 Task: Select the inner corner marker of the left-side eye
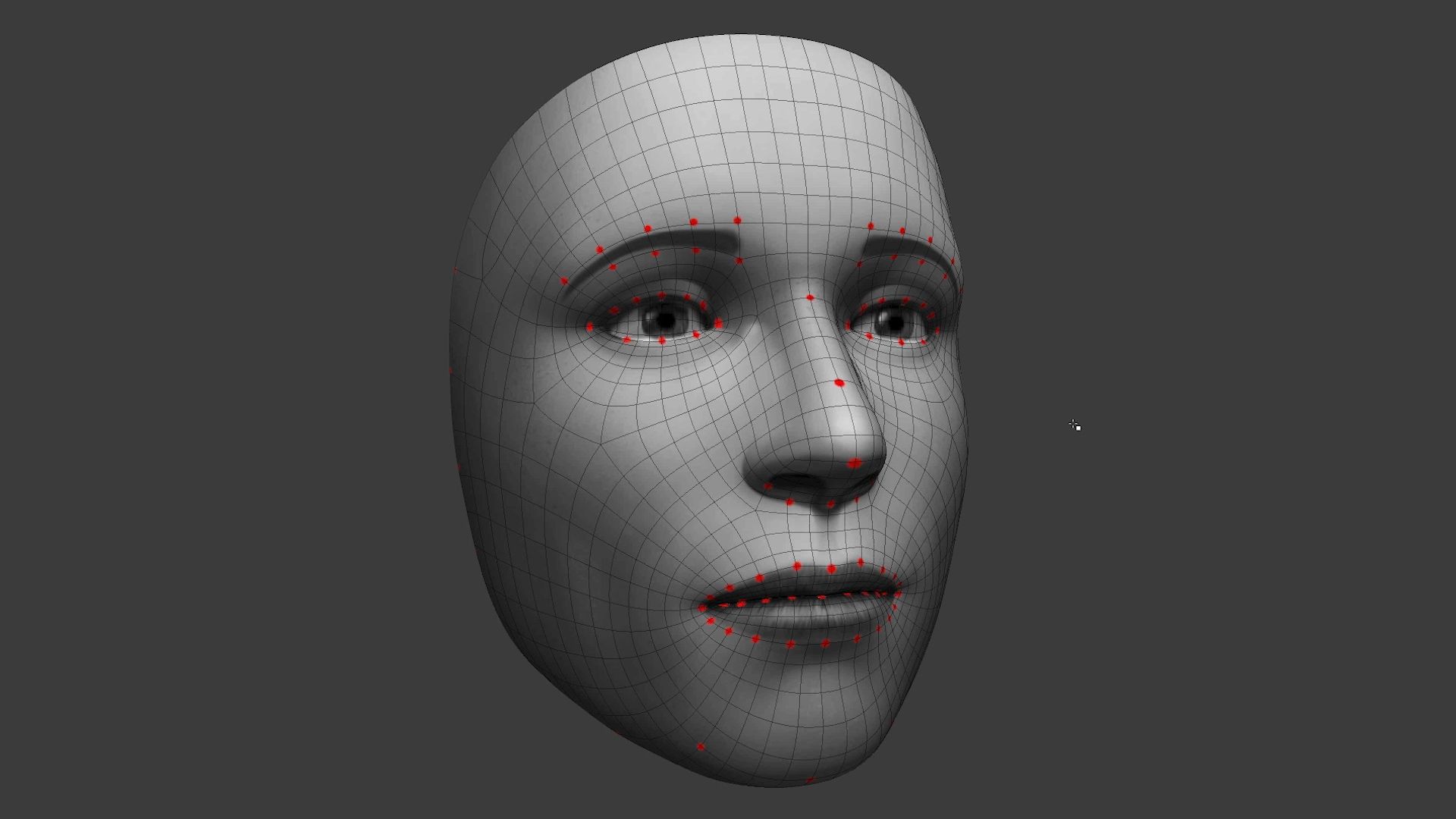coord(718,324)
